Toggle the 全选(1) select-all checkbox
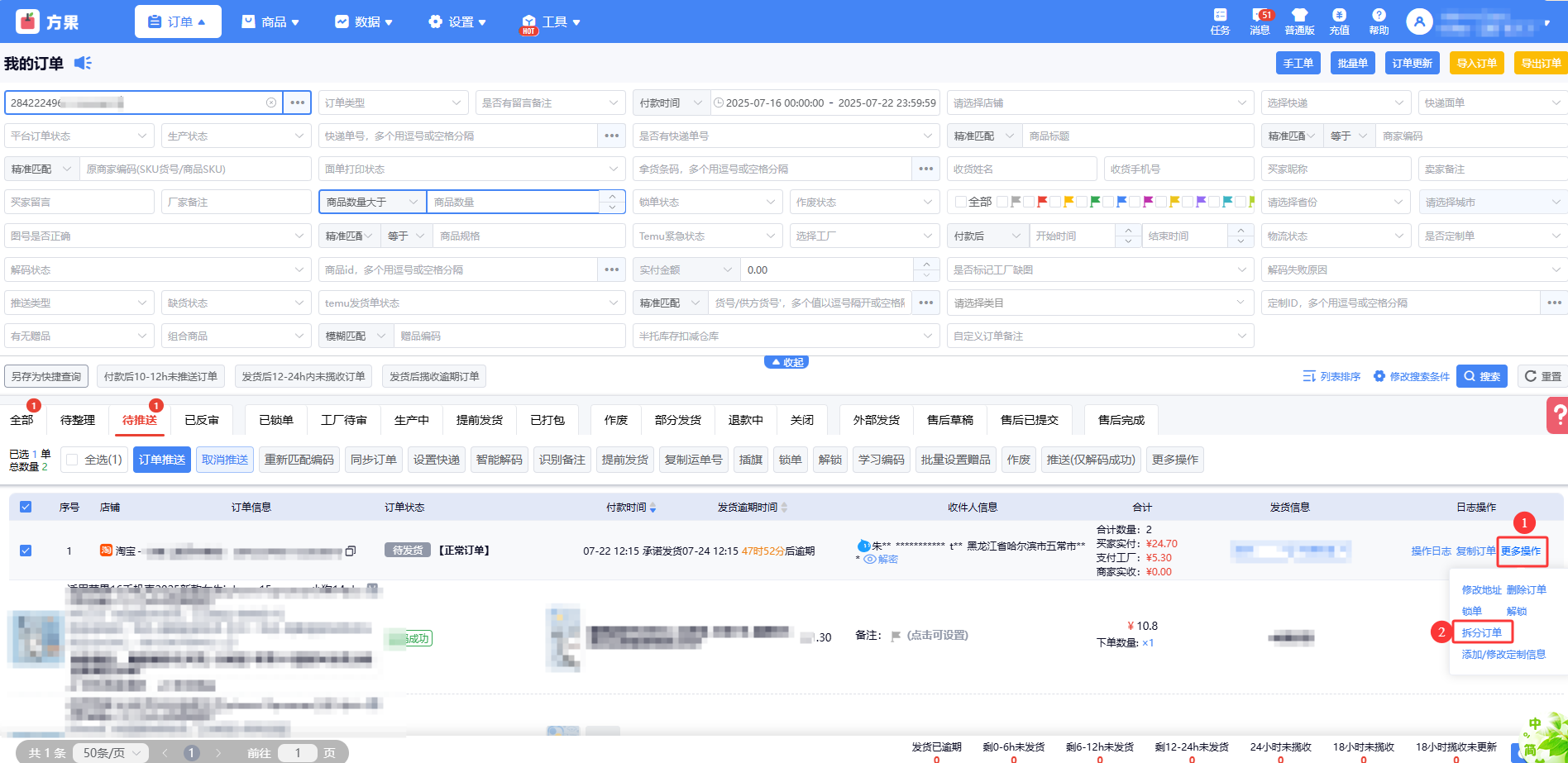Screen dimensions: 1568x763 pos(72,460)
